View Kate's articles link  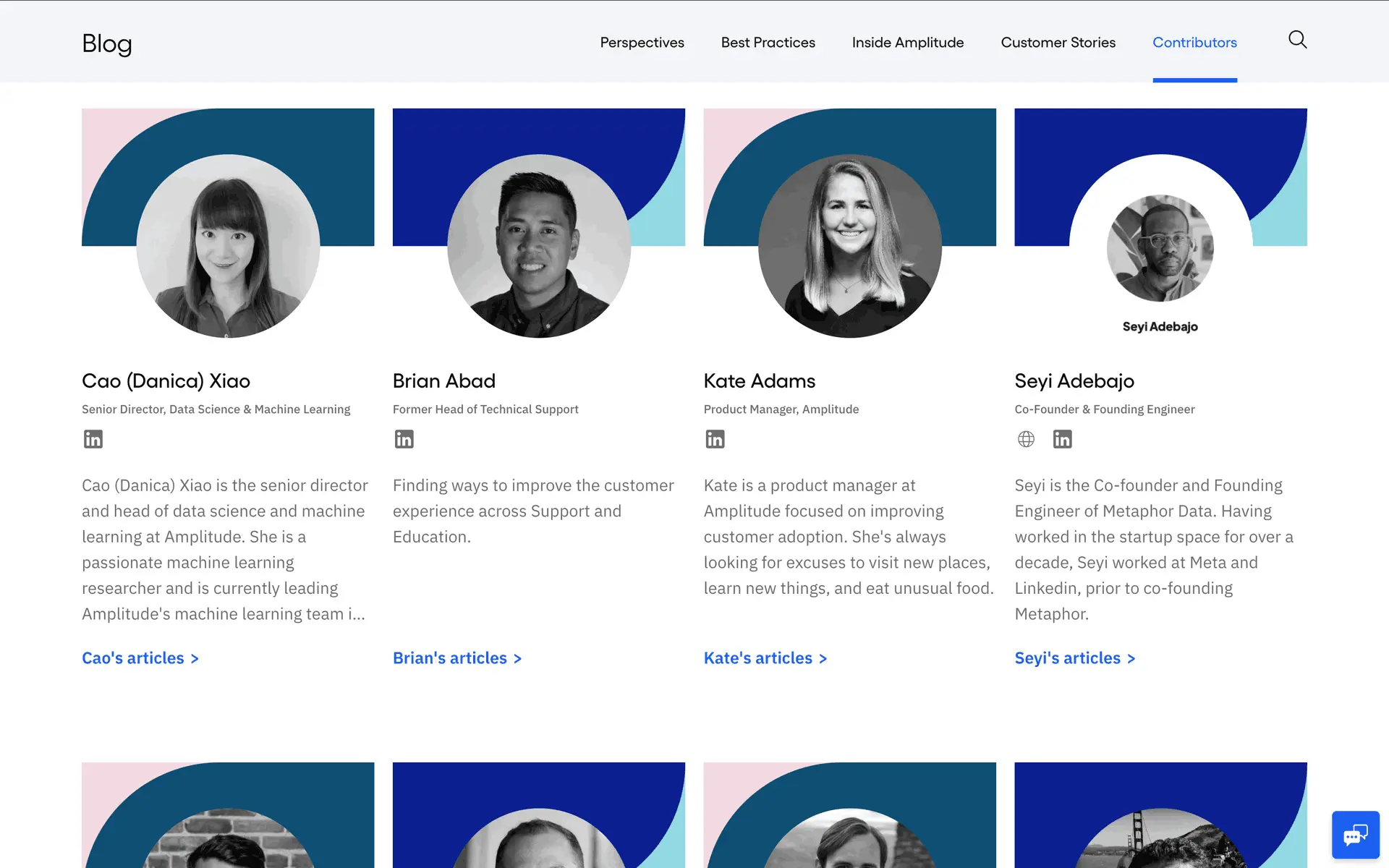[x=765, y=658]
